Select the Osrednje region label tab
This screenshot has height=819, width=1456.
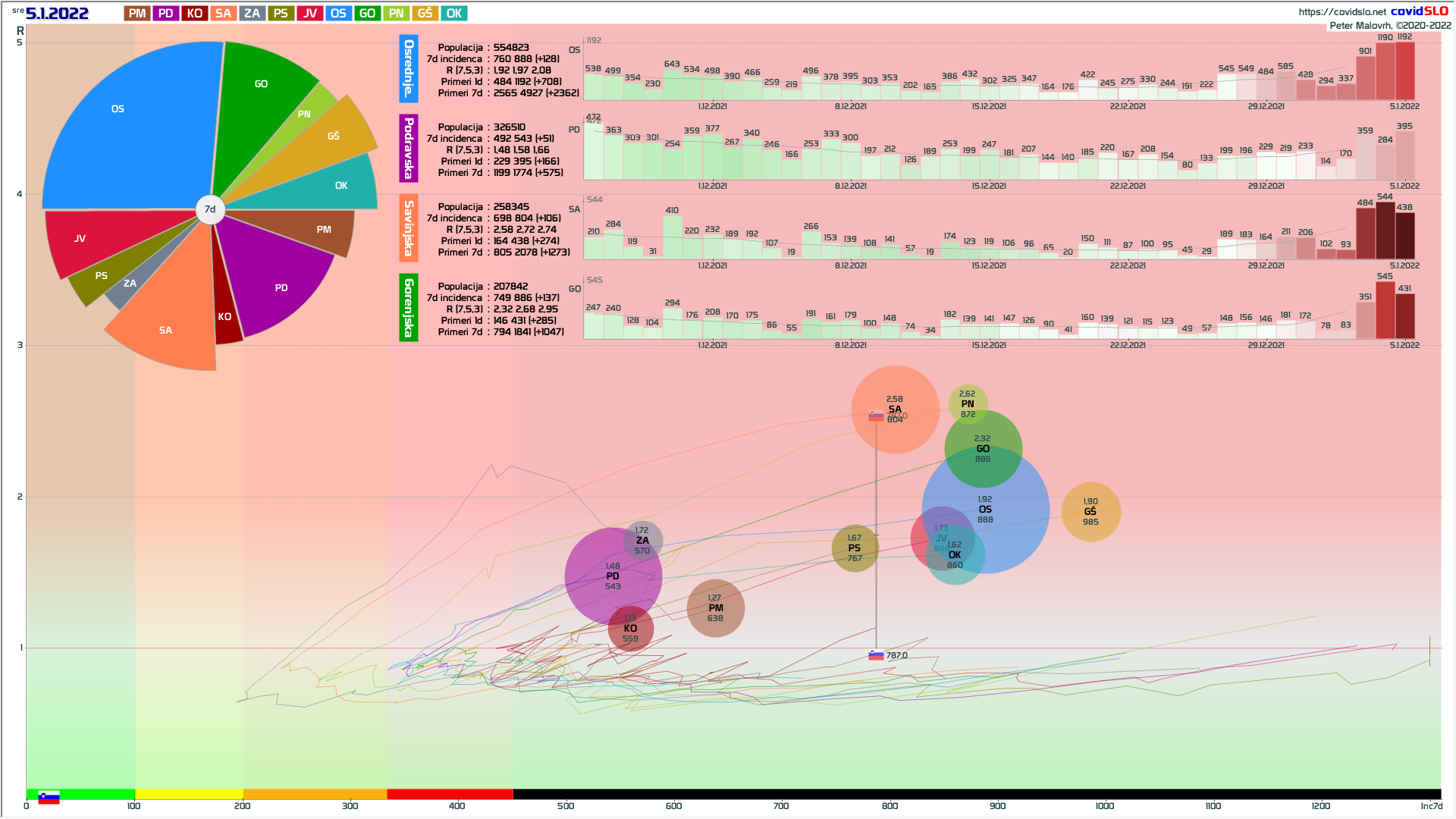[x=408, y=69]
